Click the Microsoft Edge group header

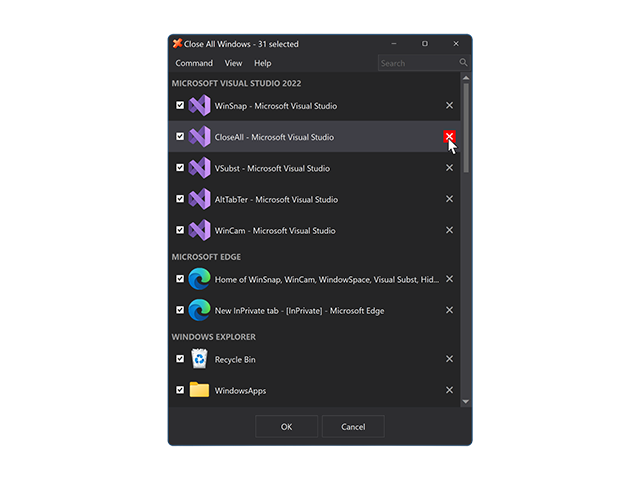coord(206,257)
